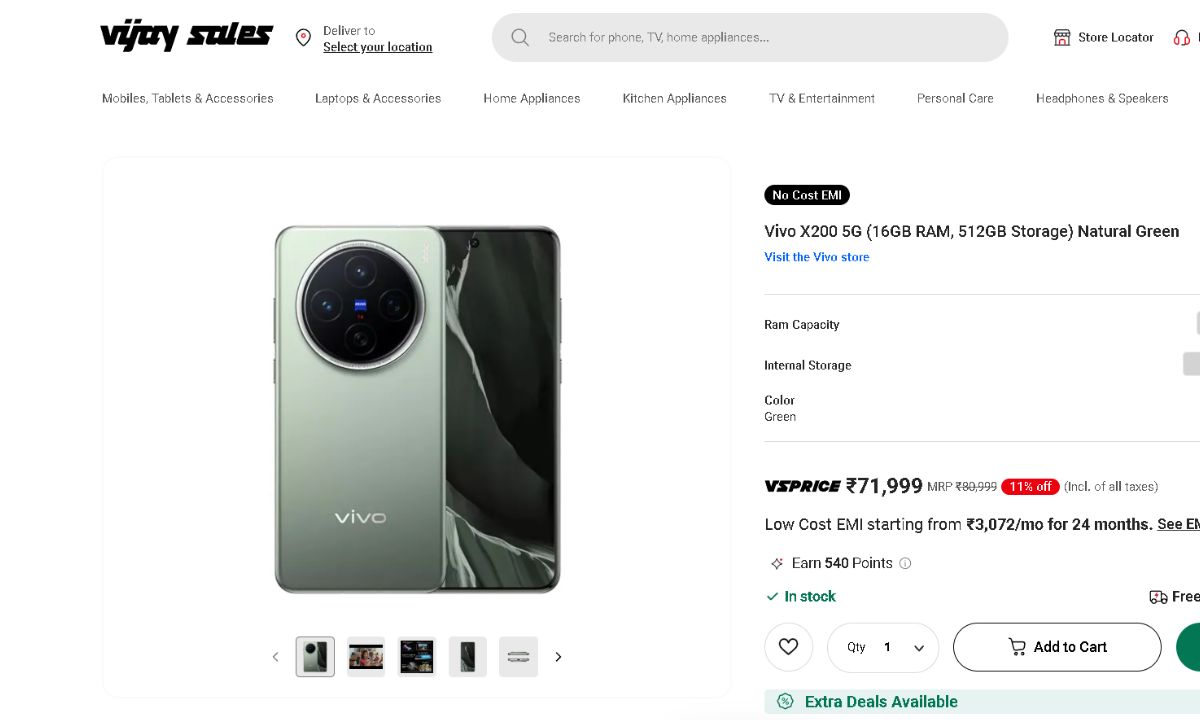Click the Earn Points info icon

pos(905,563)
